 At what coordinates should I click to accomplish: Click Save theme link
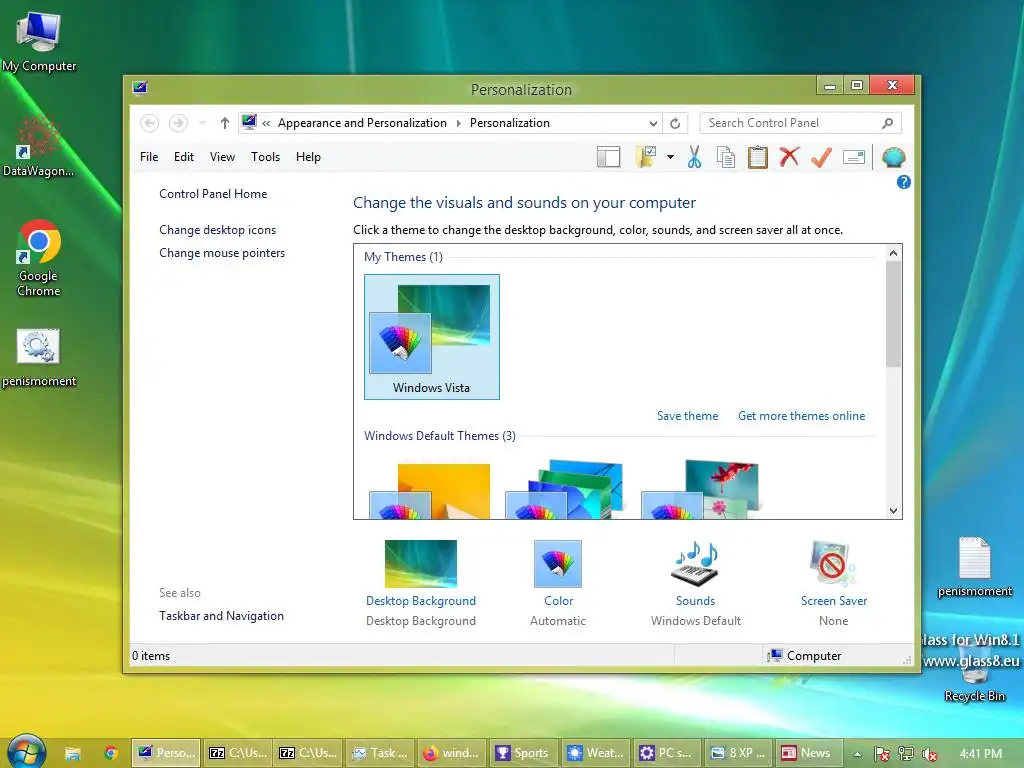point(687,416)
